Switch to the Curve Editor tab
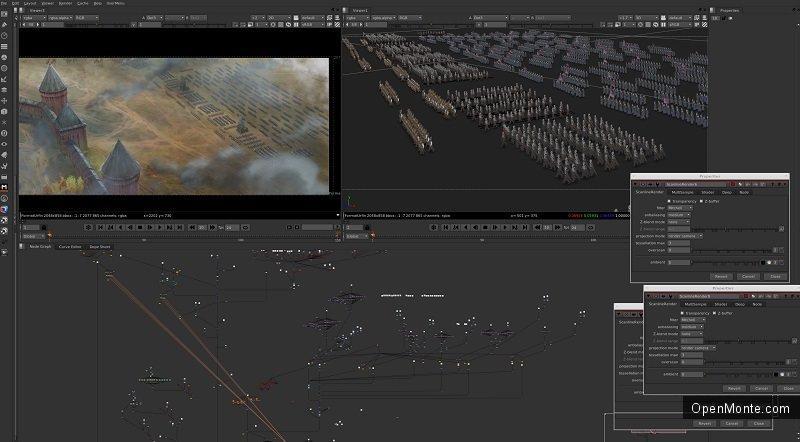 70,247
